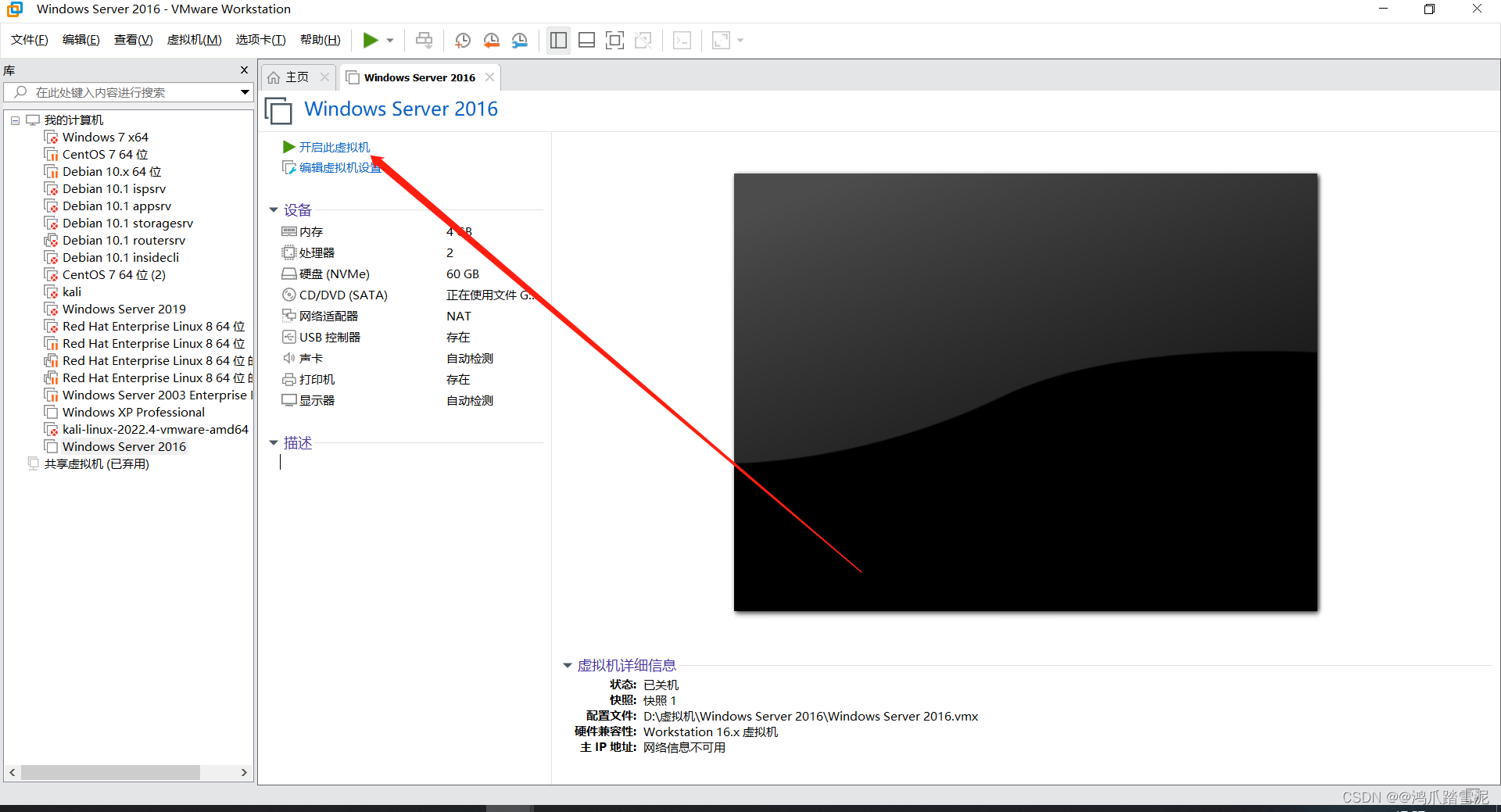1501x812 pixels.
Task: Click the description text input area
Action: pos(410,463)
